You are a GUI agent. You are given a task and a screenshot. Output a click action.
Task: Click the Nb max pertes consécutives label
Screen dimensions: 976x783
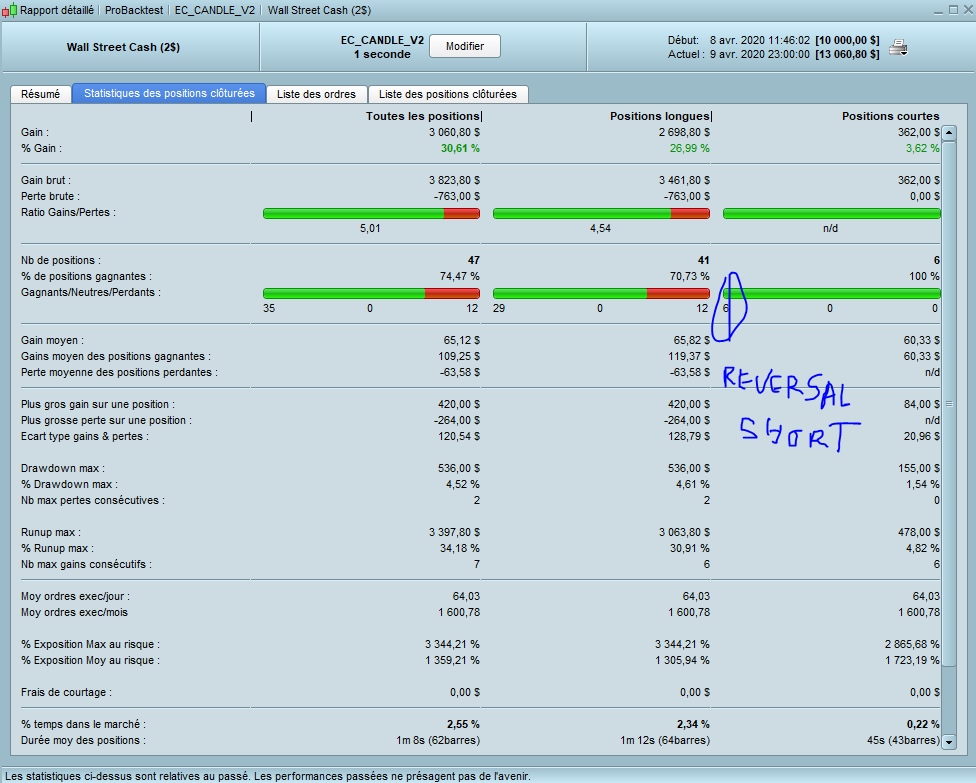pyautogui.click(x=93, y=501)
